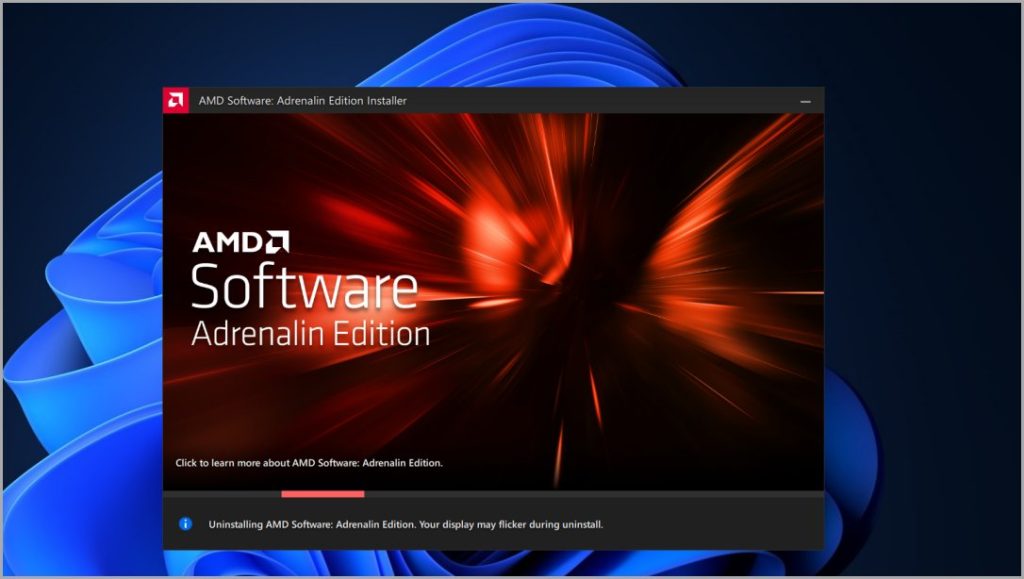Click the white AMD wordmark on splash banner
1024x579 pixels.
[x=228, y=243]
